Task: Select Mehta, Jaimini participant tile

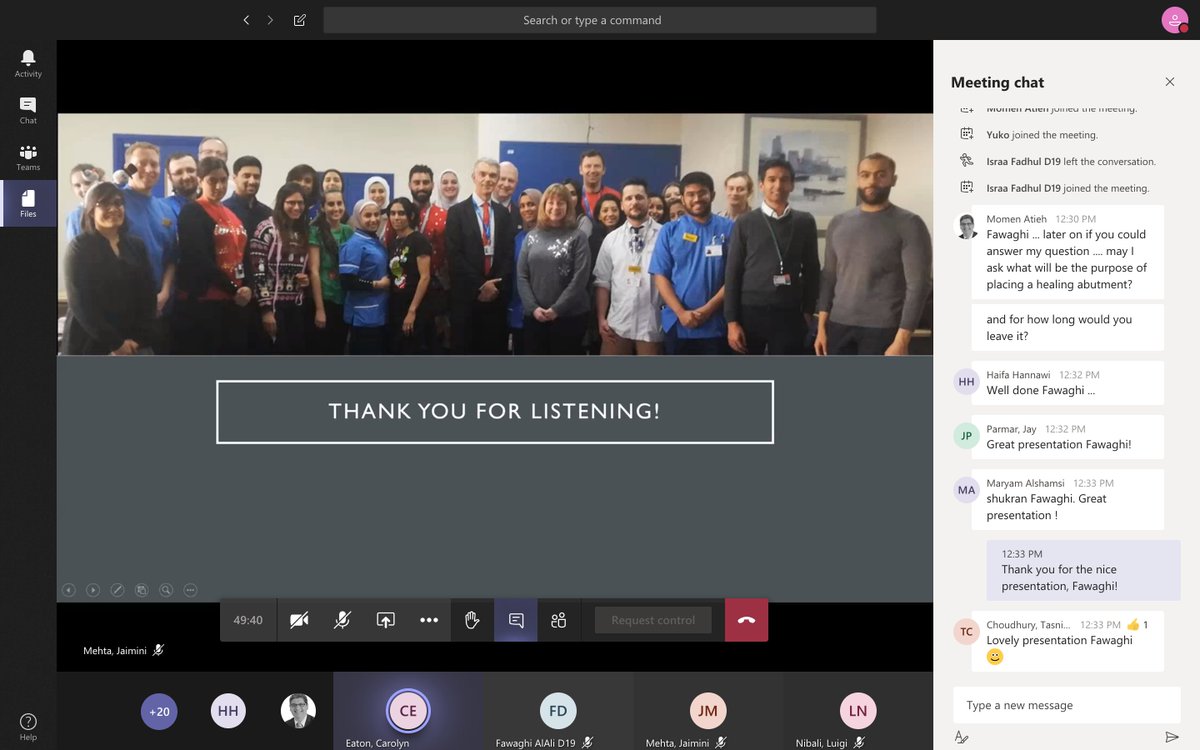Action: (x=708, y=711)
